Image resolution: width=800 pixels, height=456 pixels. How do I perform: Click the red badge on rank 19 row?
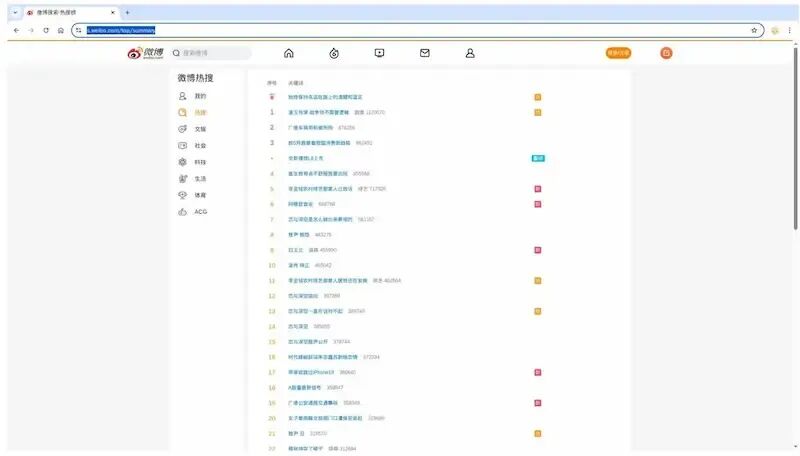[538, 403]
